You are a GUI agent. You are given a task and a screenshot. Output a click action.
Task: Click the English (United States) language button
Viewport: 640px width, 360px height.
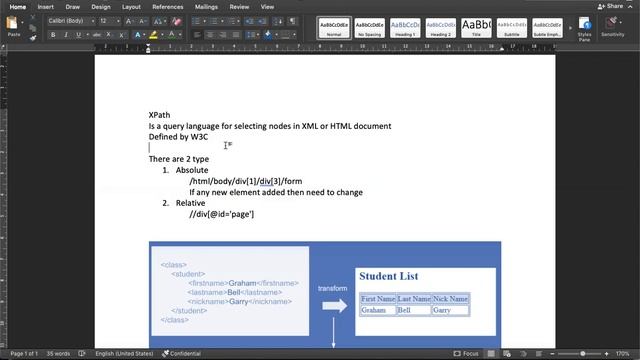(124, 353)
